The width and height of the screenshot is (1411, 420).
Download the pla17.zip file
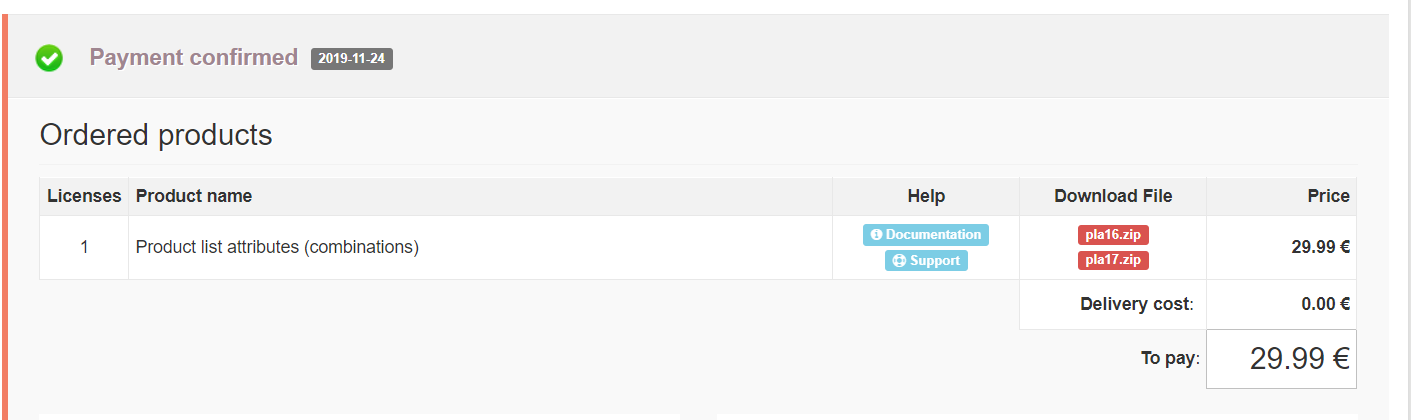[x=1113, y=261]
